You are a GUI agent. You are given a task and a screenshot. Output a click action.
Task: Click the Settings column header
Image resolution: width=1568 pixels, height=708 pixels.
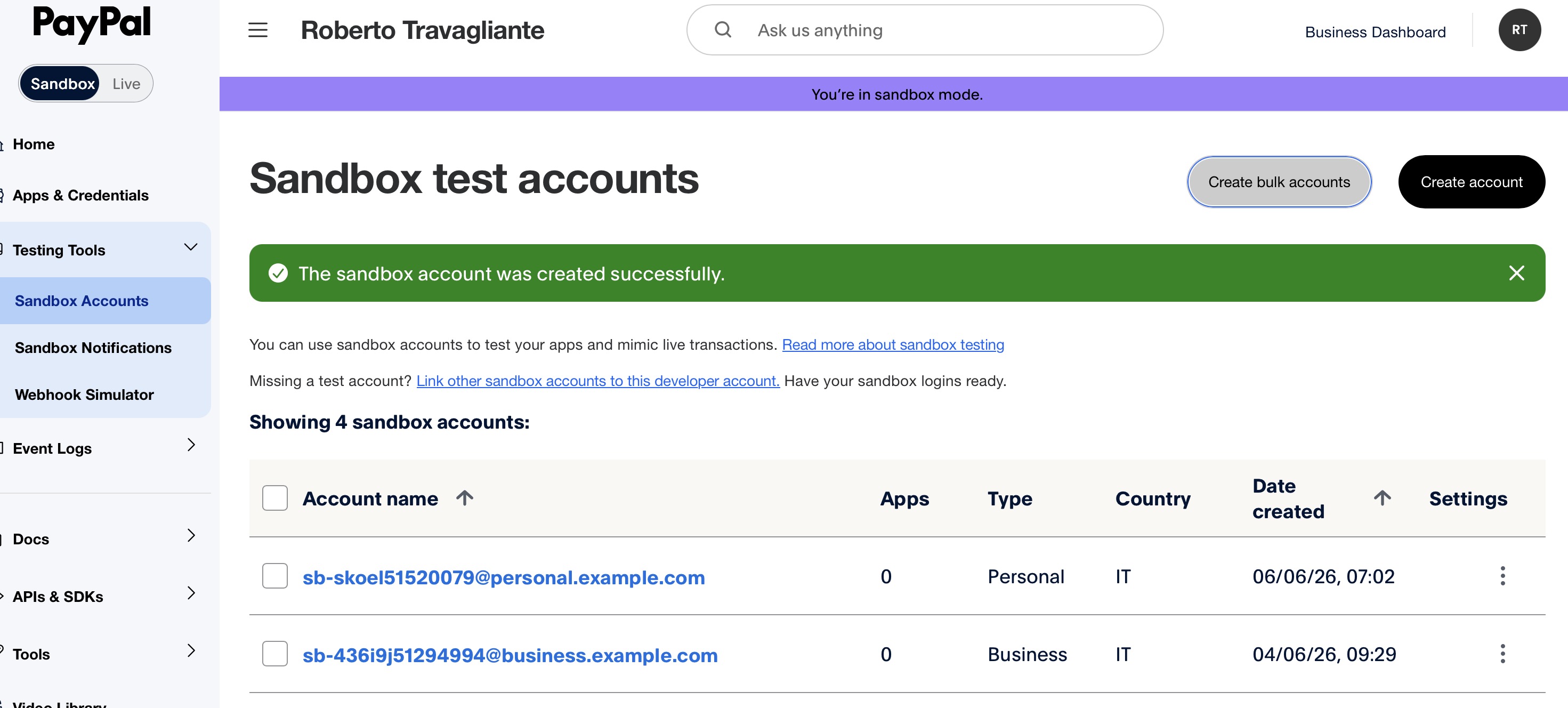(x=1468, y=498)
